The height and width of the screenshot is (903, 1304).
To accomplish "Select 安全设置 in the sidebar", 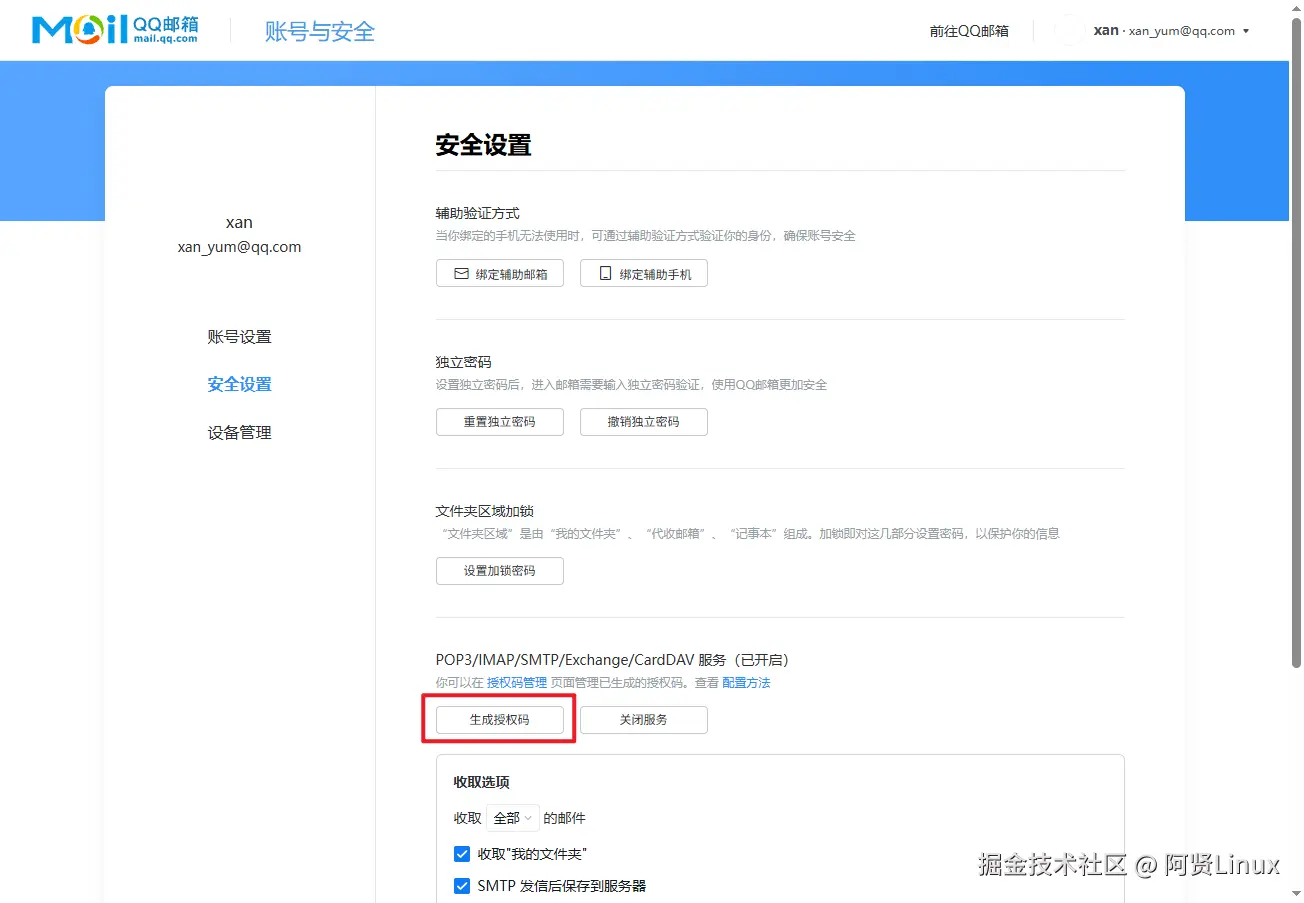I will pos(239,385).
